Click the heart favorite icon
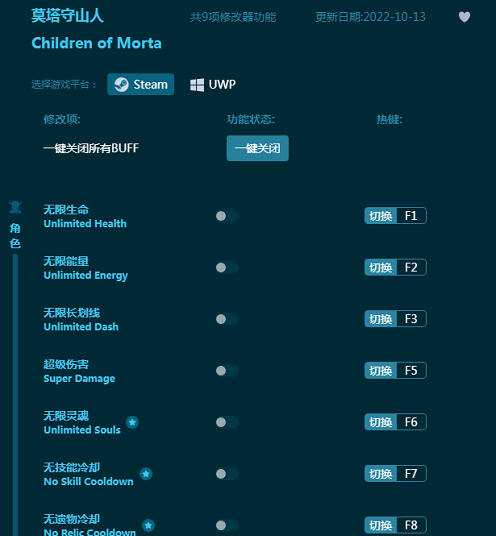The height and width of the screenshot is (536, 496). point(464,17)
